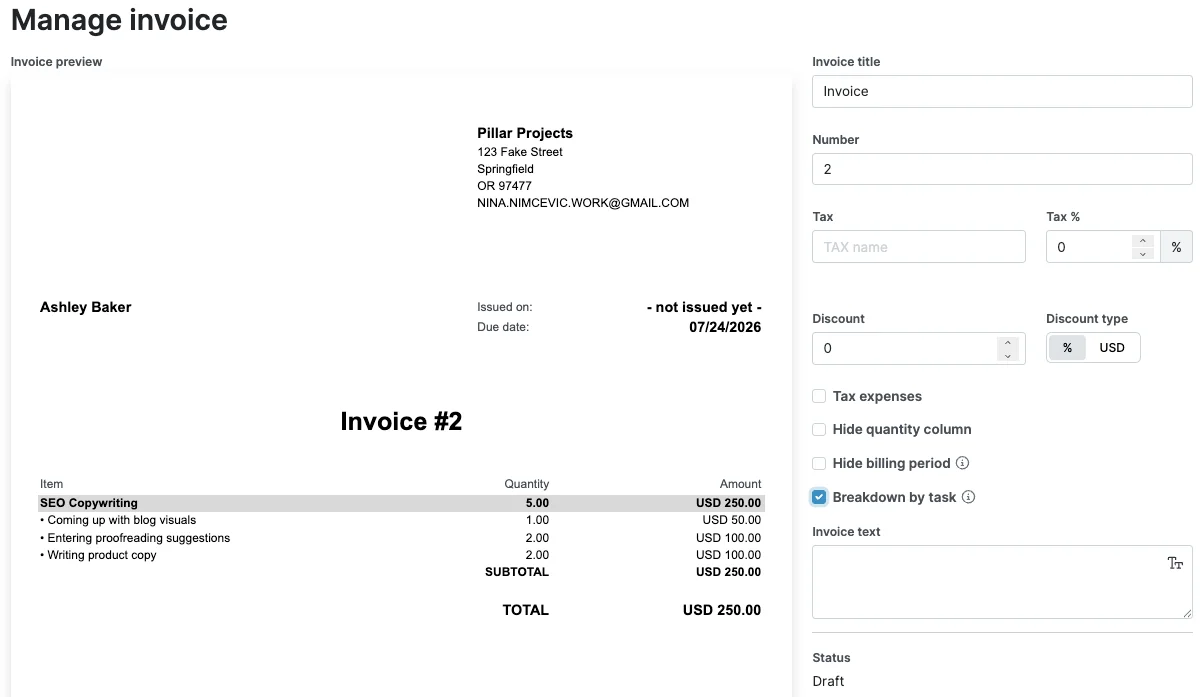Click the Amount column header

click(740, 484)
